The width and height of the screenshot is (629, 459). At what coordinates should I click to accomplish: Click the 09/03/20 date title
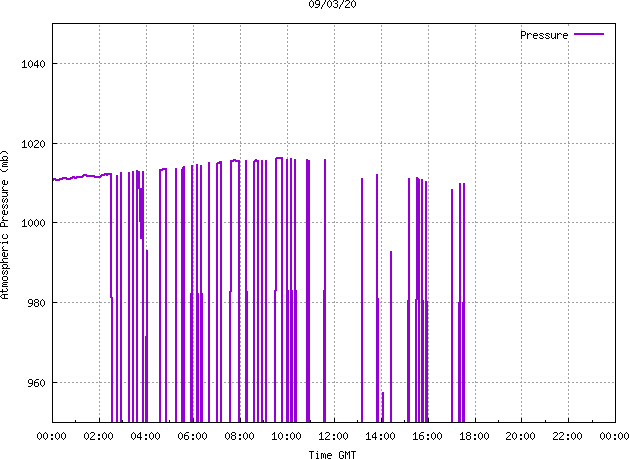[x=333, y=5]
